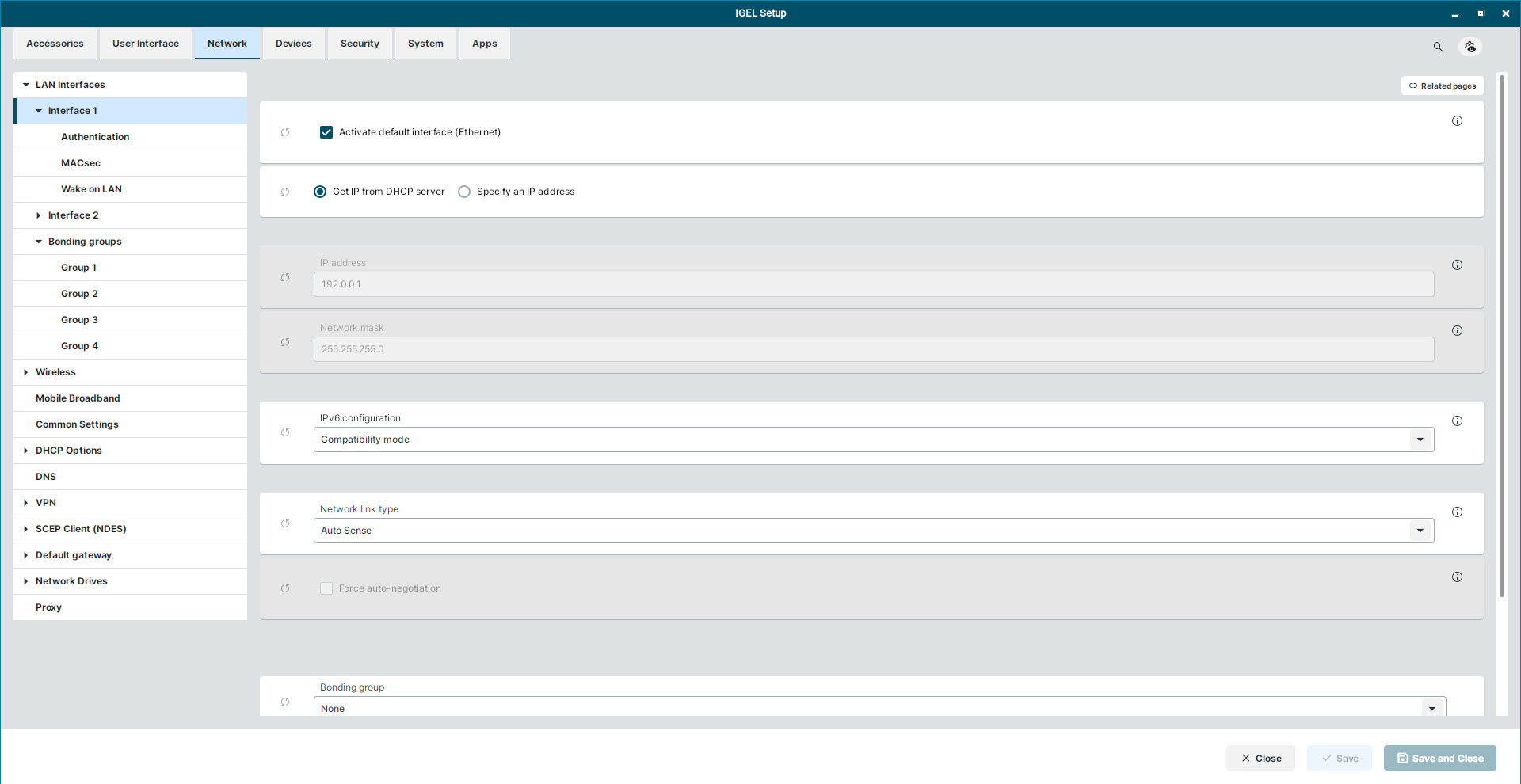1521x784 pixels.
Task: Open Bonding group dropdown
Action: pyautogui.click(x=879, y=707)
